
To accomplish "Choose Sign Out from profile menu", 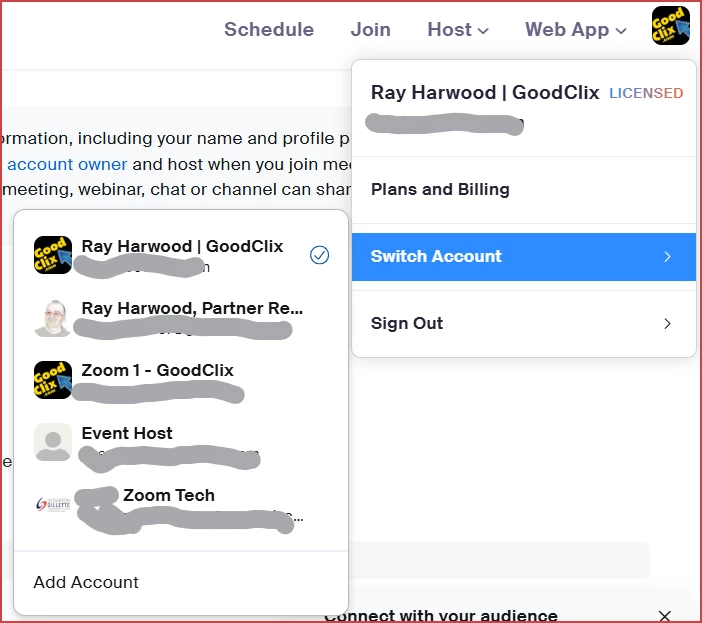I will click(x=524, y=323).
